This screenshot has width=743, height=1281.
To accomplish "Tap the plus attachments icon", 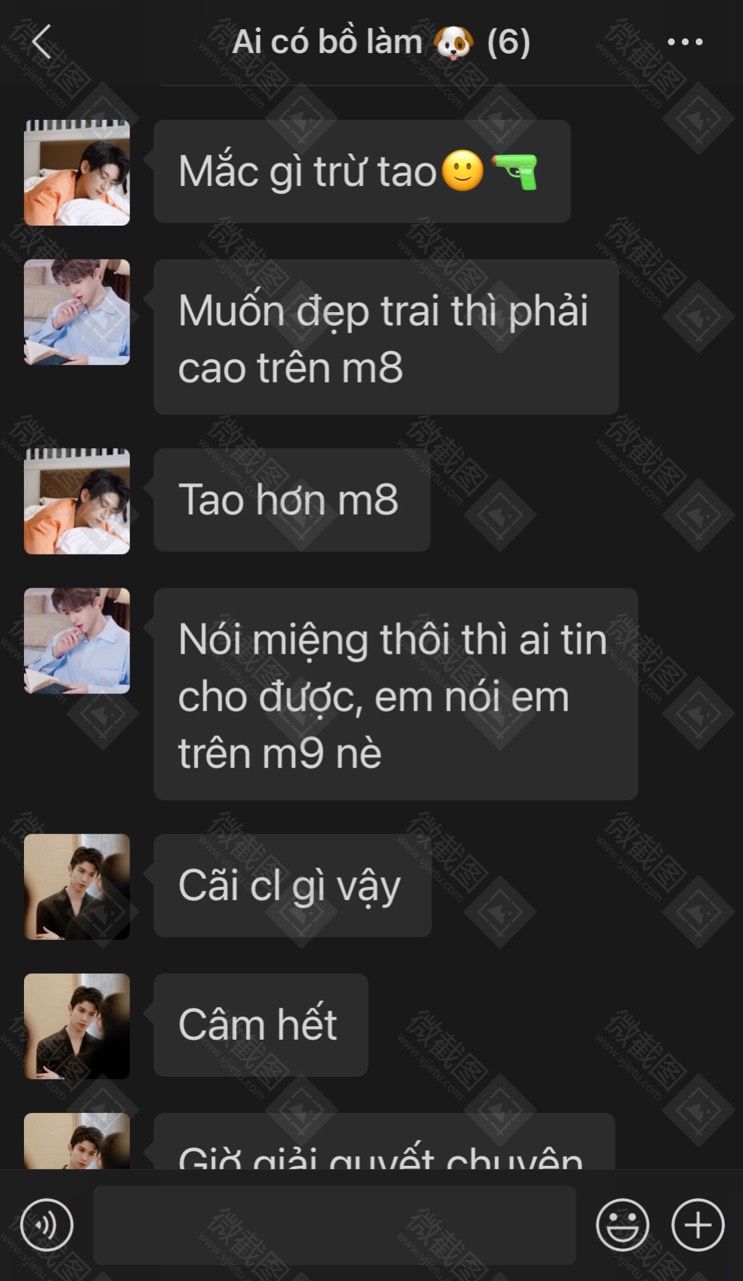I will pyautogui.click(x=697, y=1224).
